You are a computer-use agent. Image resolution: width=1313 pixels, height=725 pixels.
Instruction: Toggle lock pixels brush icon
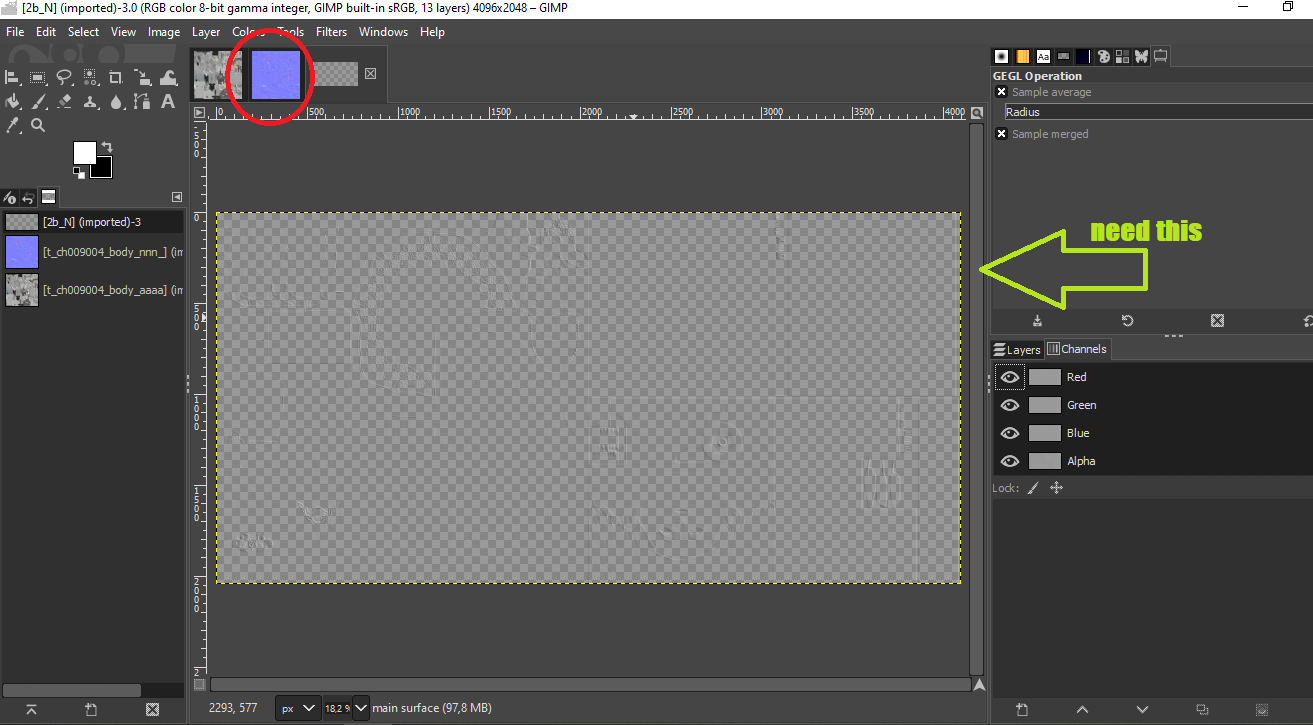[x=1033, y=488]
